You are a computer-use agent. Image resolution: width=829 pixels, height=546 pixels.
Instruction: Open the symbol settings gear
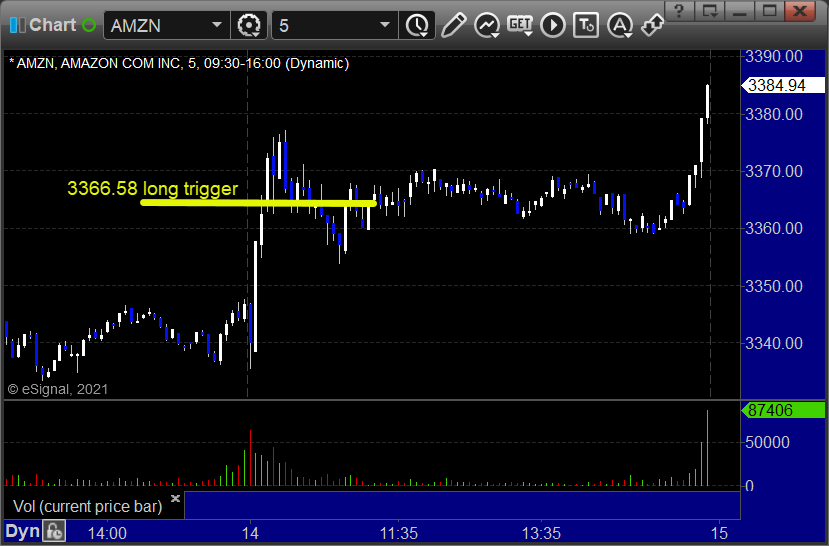248,25
